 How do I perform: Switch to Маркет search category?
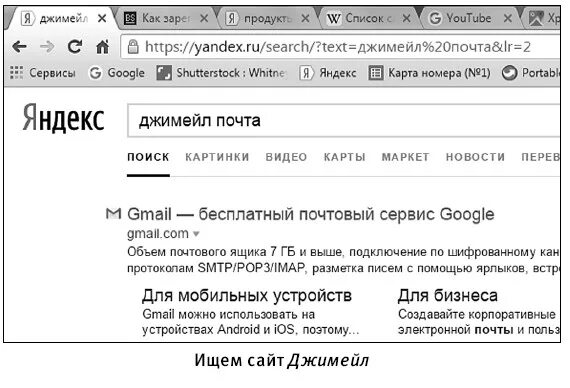tap(406, 157)
